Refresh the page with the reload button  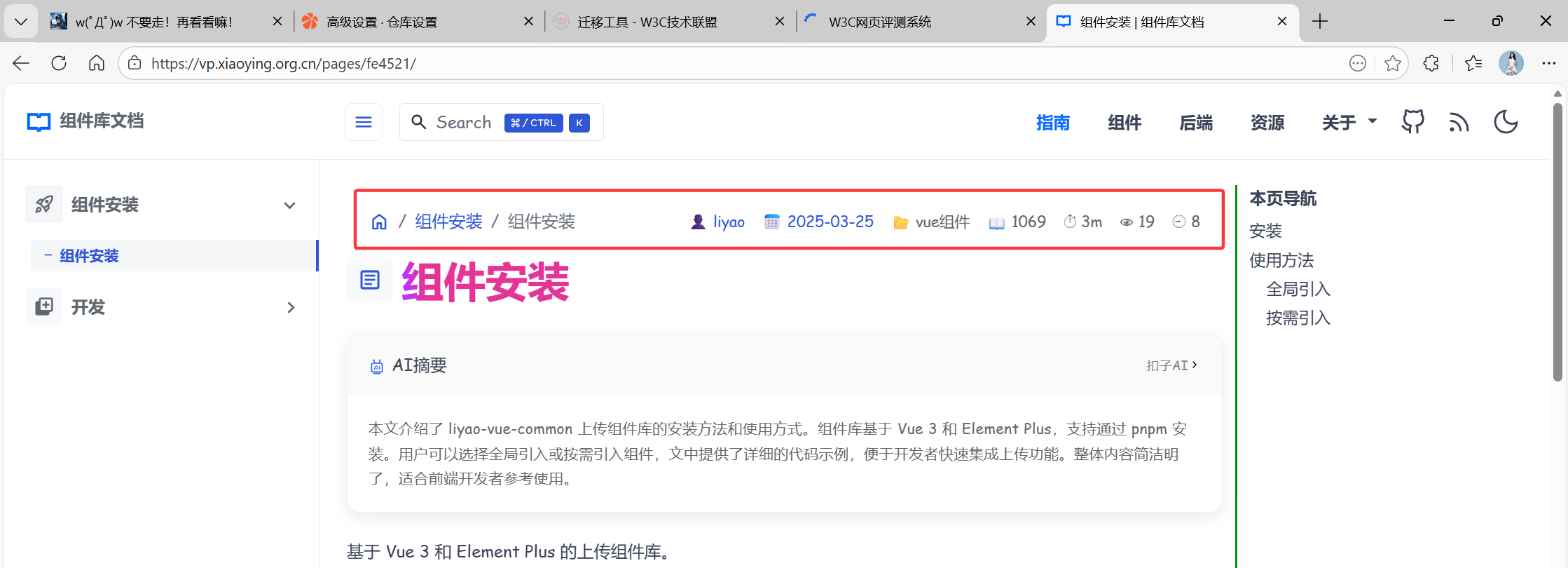pyautogui.click(x=59, y=63)
